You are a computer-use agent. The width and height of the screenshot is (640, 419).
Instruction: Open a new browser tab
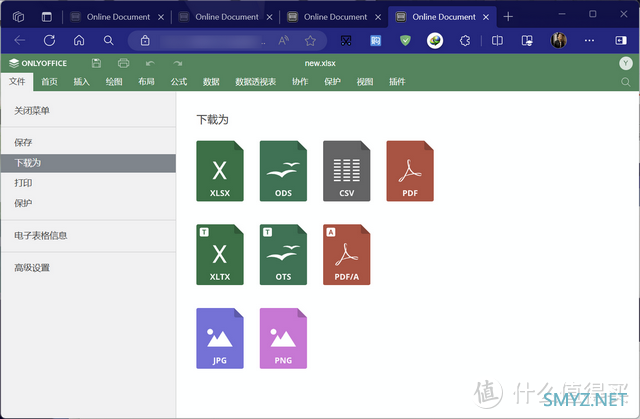point(508,17)
